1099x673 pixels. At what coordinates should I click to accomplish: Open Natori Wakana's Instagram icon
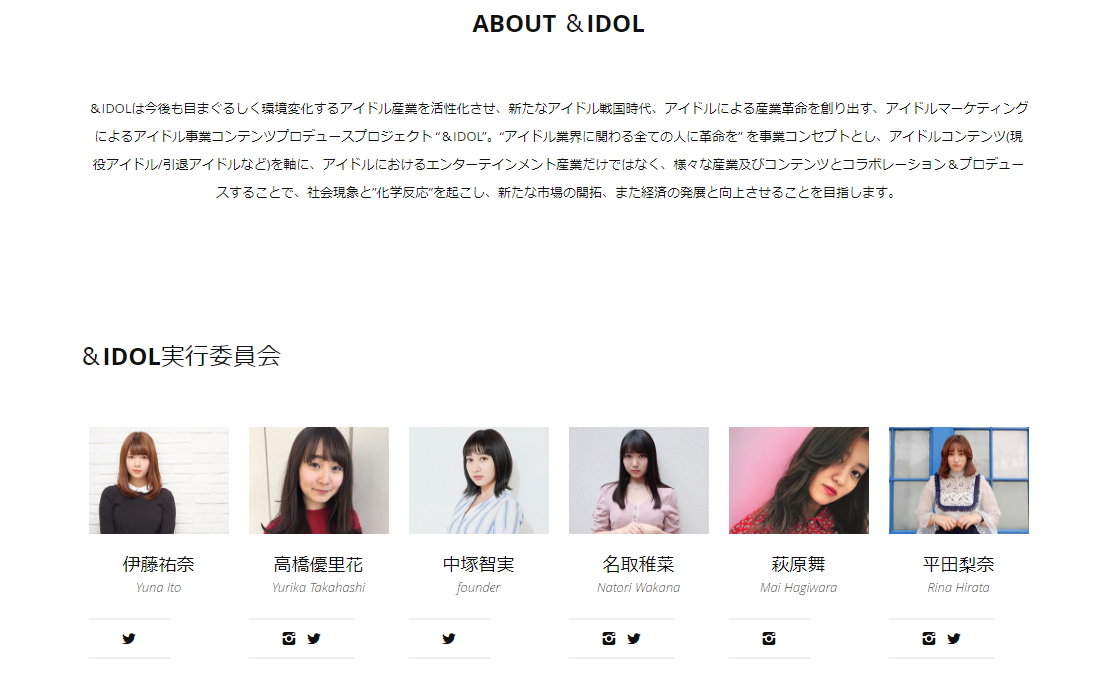click(608, 639)
